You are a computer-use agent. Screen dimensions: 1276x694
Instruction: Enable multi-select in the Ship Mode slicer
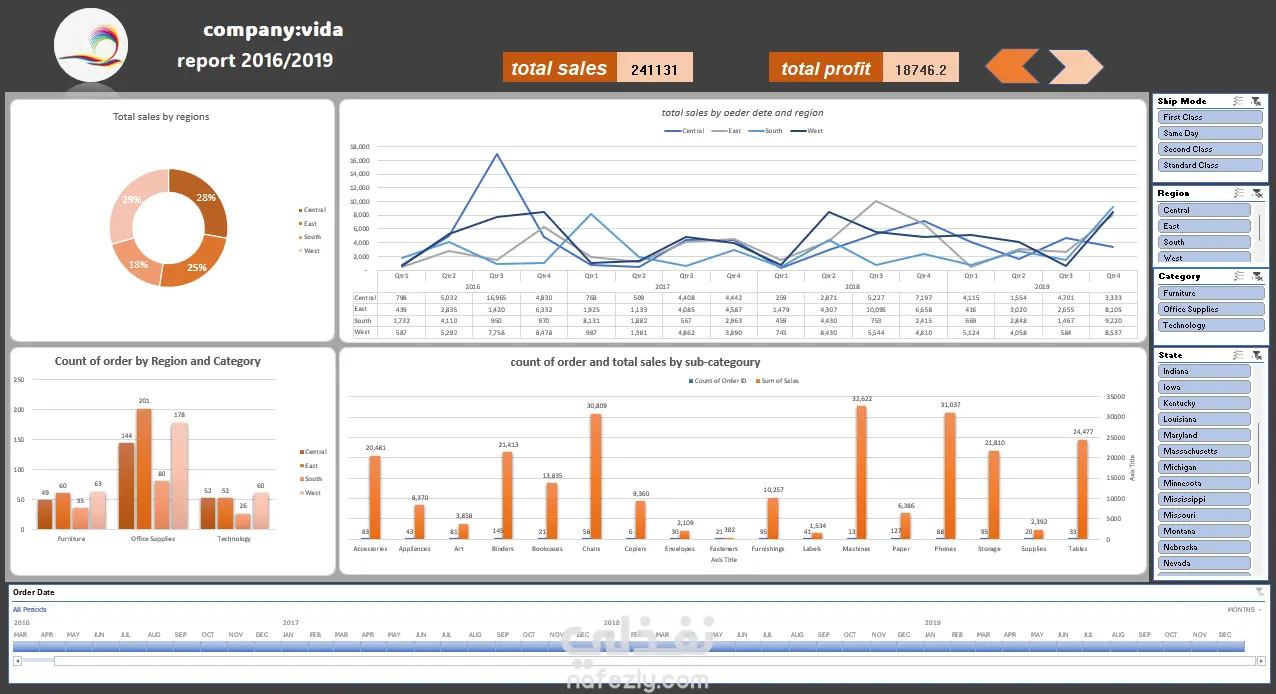coord(1238,101)
